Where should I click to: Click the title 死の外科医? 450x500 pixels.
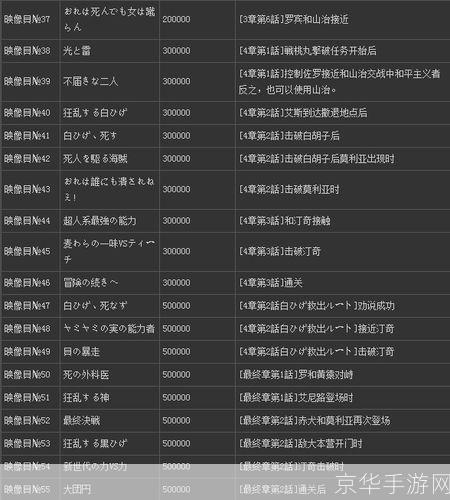(86, 375)
